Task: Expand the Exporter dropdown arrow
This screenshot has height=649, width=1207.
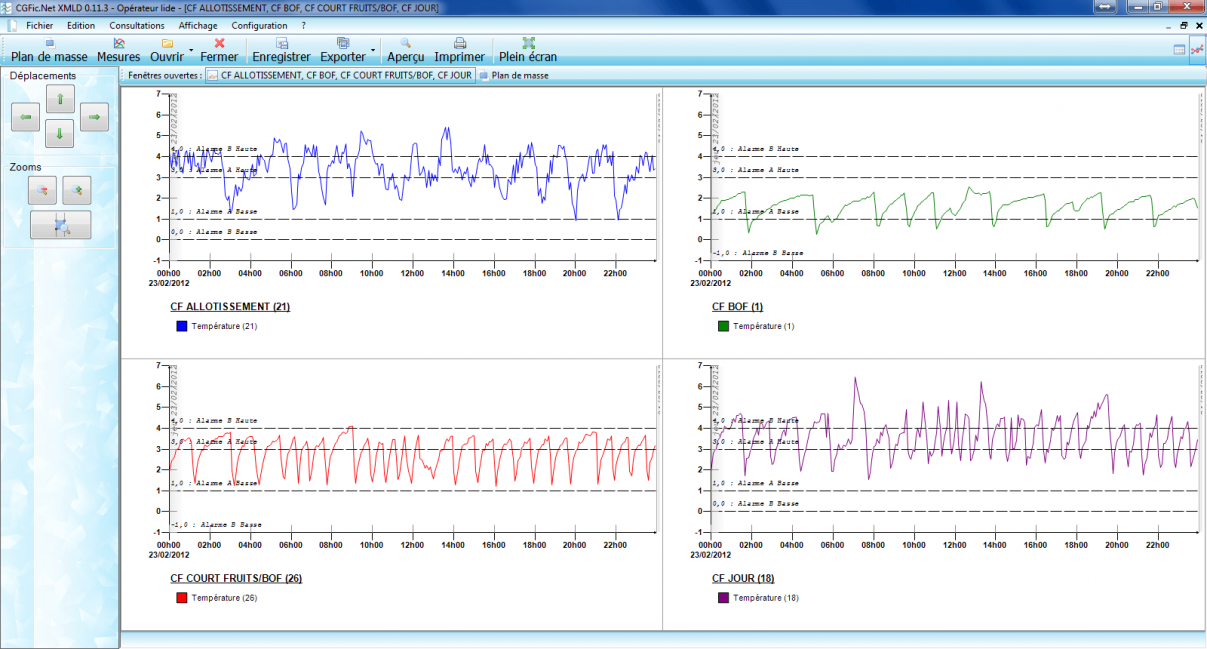Action: [x=373, y=50]
